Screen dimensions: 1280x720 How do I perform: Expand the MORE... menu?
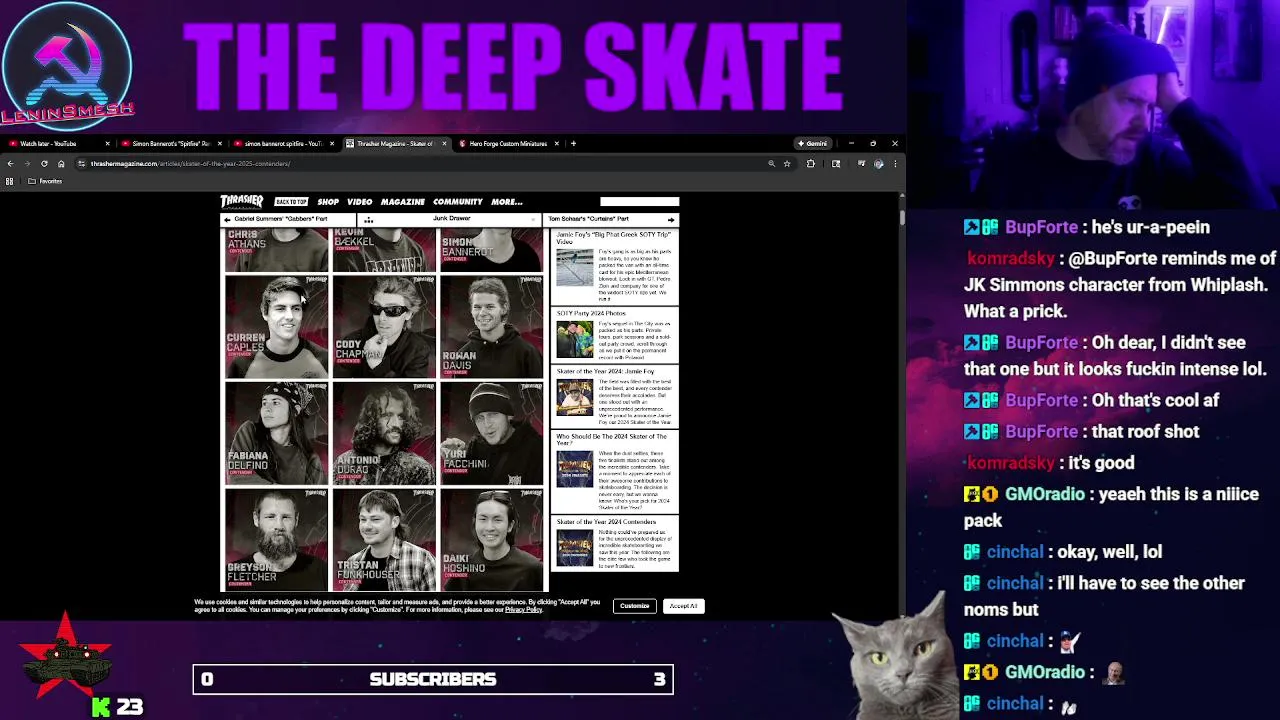[x=506, y=202]
